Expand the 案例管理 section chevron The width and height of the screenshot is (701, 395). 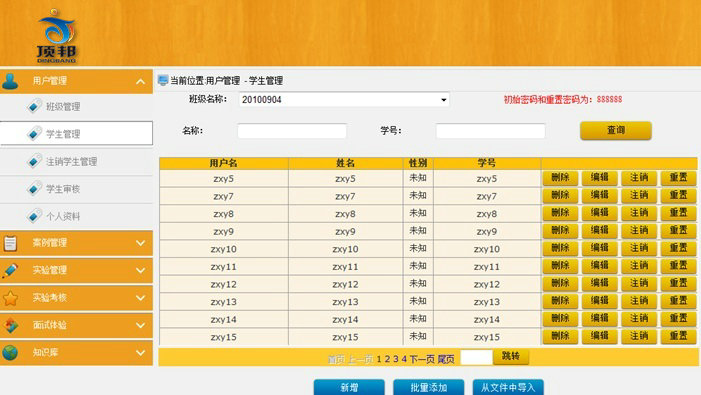[x=140, y=243]
